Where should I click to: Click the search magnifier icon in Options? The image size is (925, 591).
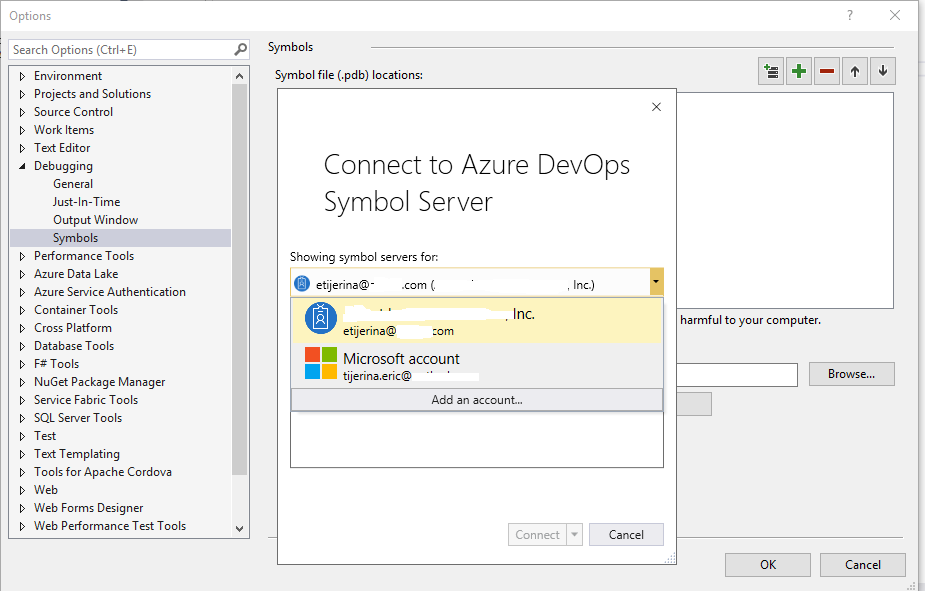tap(240, 50)
